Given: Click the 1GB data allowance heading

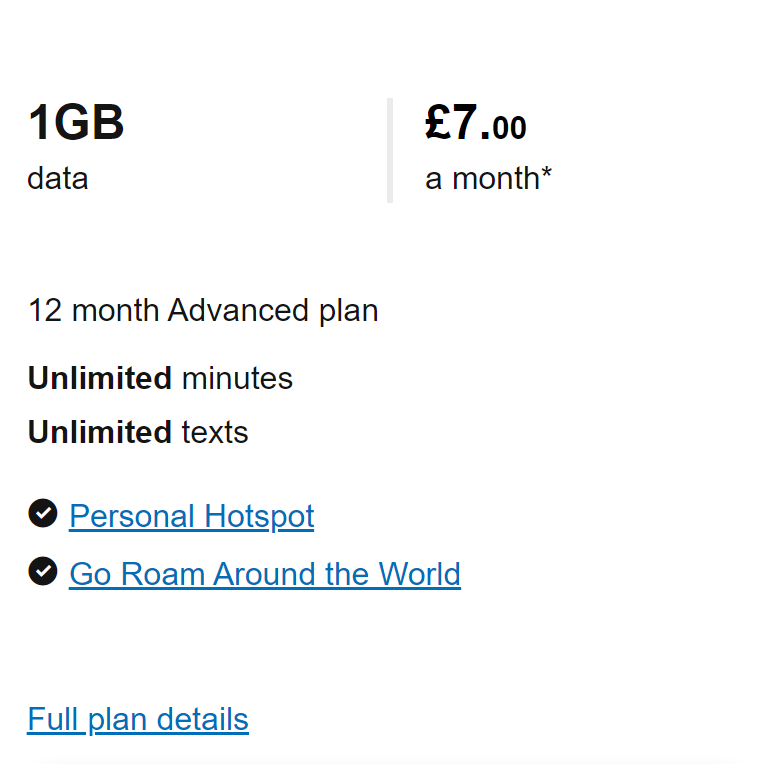Looking at the screenshot, I should click(x=76, y=122).
